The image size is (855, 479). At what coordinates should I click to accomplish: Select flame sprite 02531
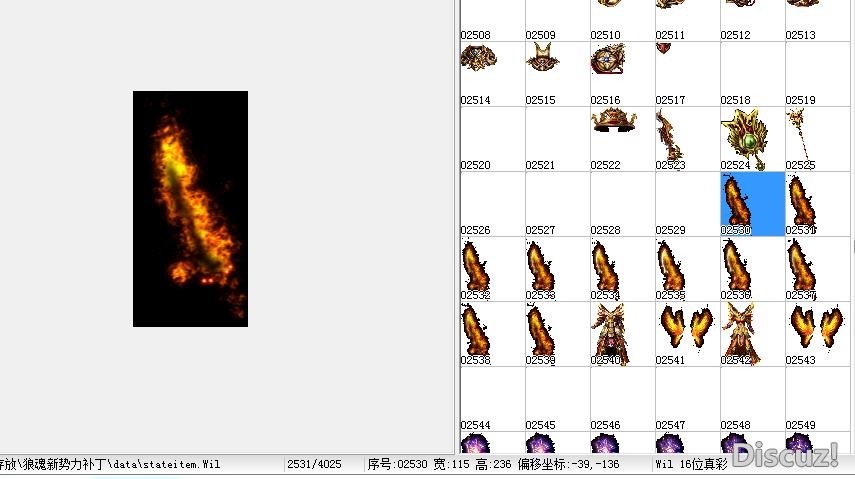point(817,204)
